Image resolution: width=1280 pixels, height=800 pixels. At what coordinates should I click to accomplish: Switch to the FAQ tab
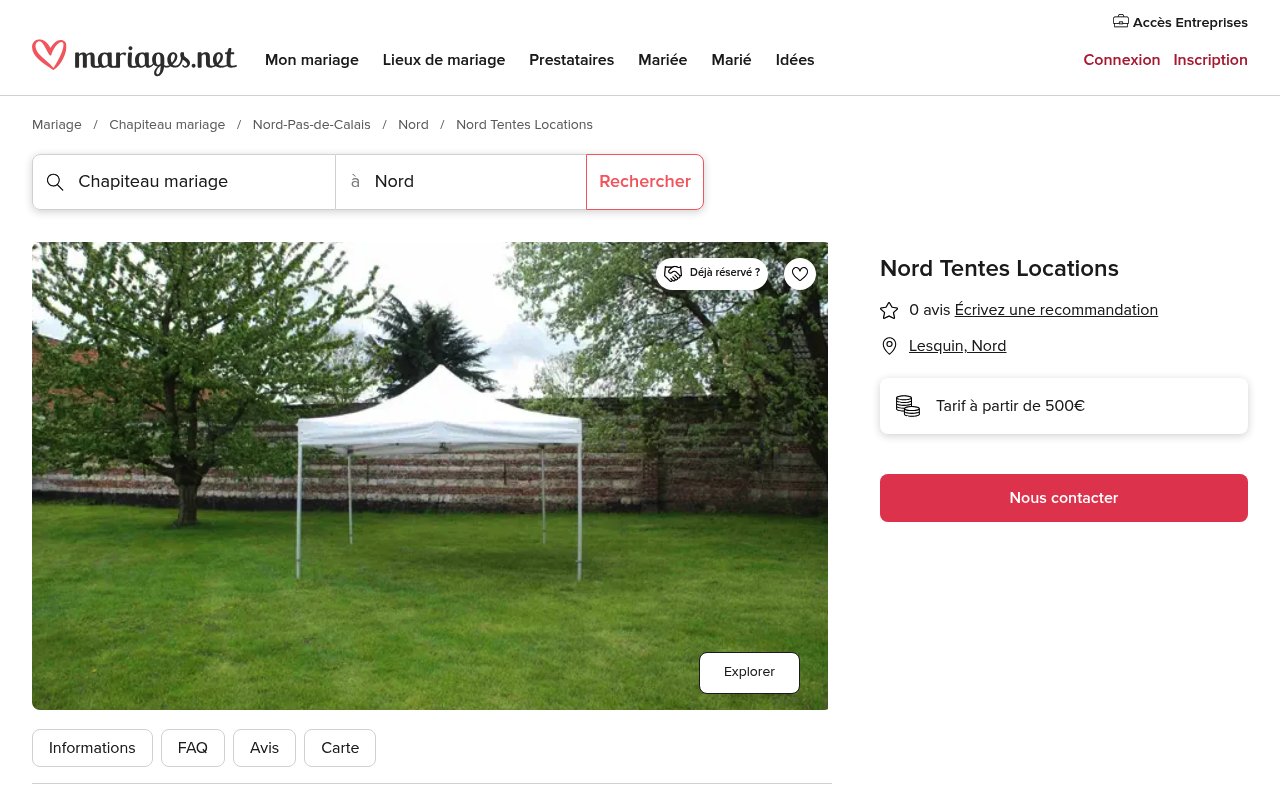click(x=193, y=748)
